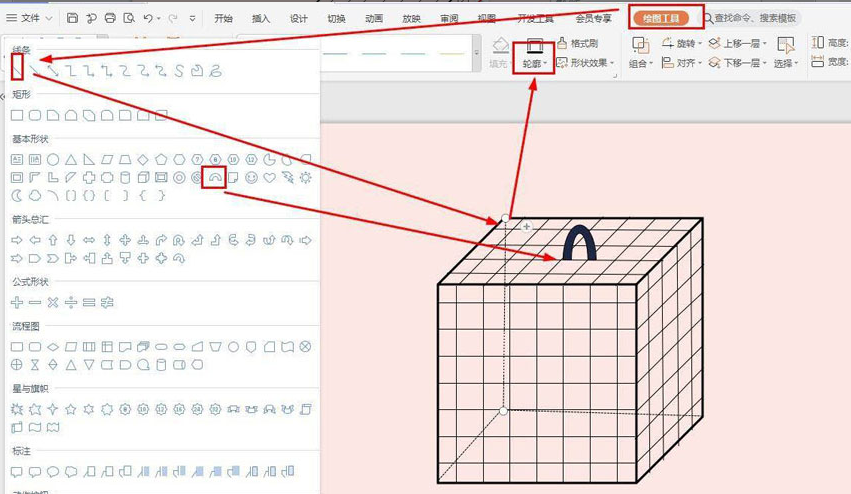
Task: Click the plus marker near cube corner
Action: click(526, 226)
